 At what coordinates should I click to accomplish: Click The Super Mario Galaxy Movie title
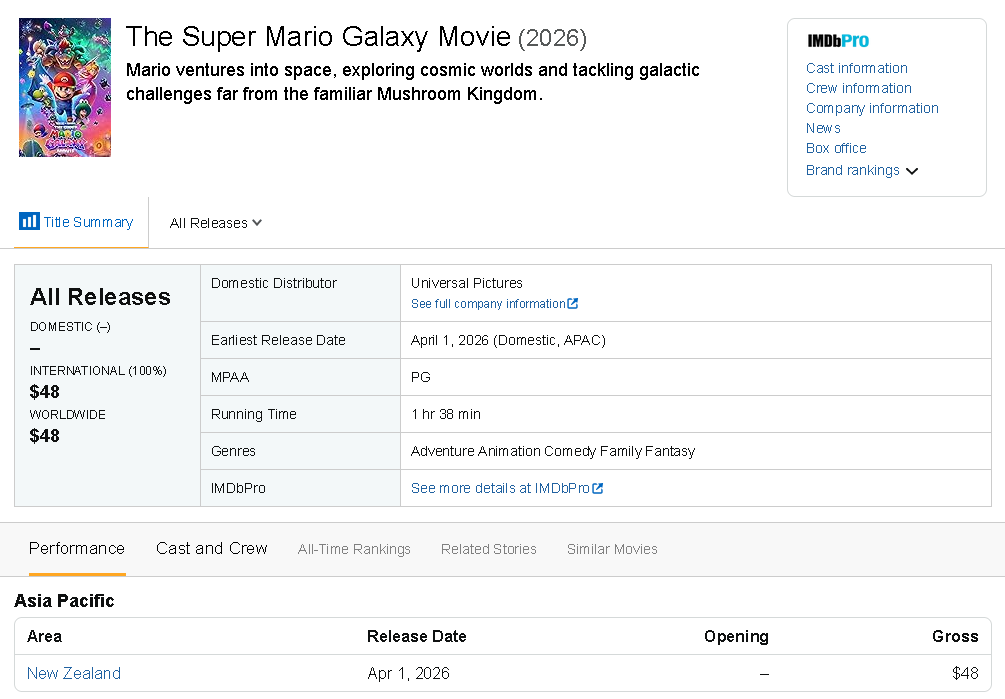pyautogui.click(x=318, y=37)
